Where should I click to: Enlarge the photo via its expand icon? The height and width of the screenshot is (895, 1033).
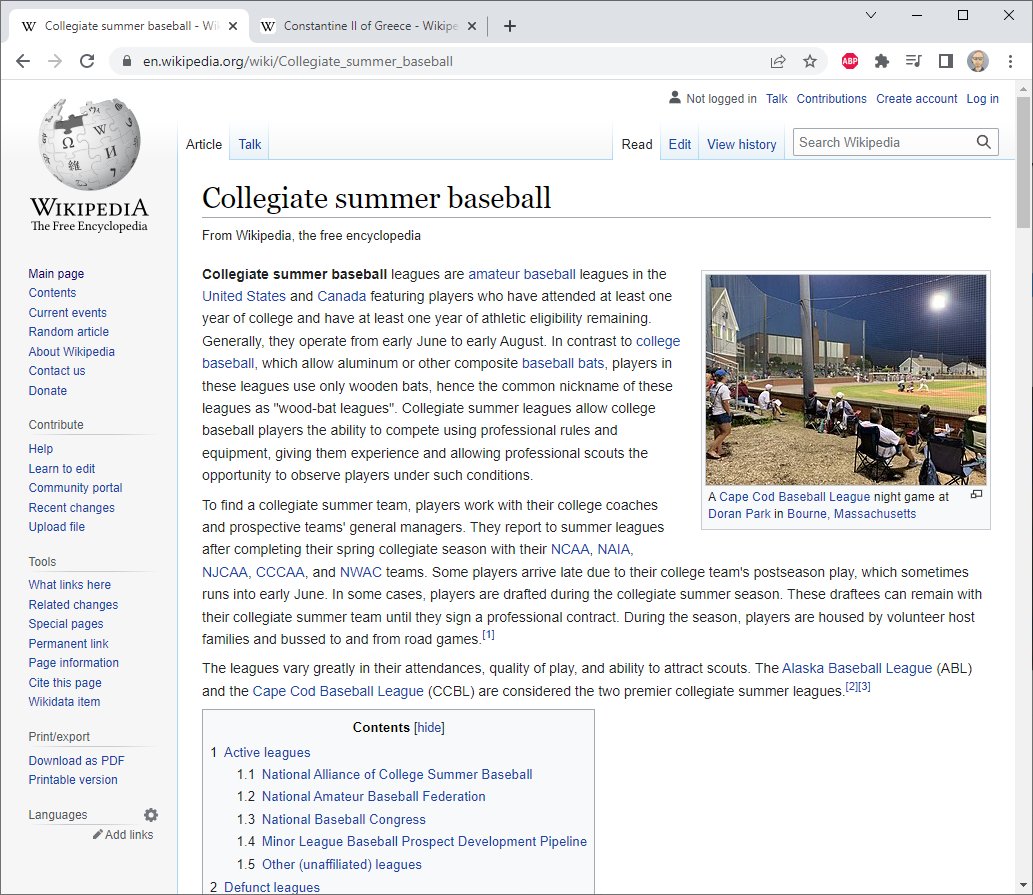[x=976, y=494]
